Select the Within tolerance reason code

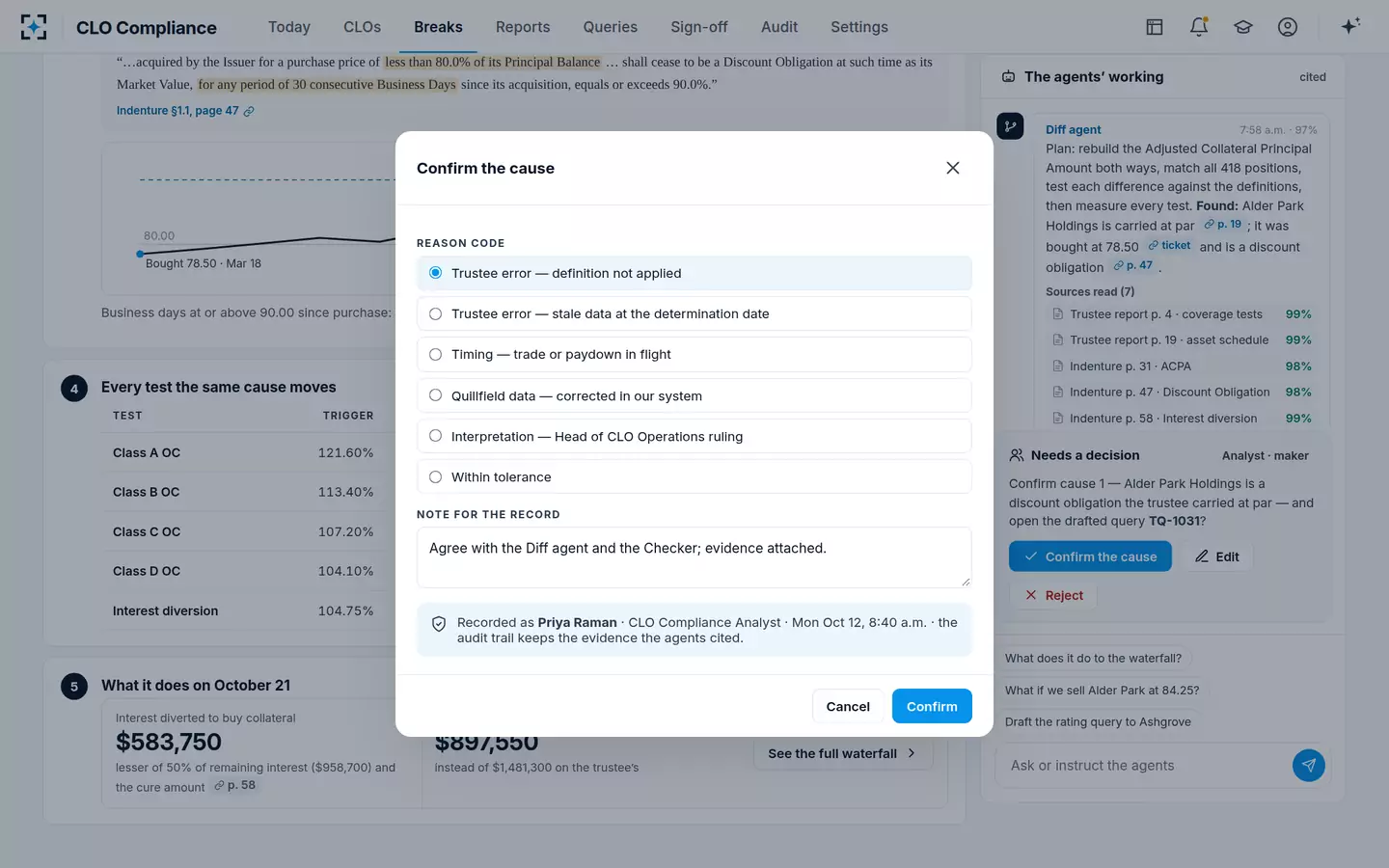(694, 477)
